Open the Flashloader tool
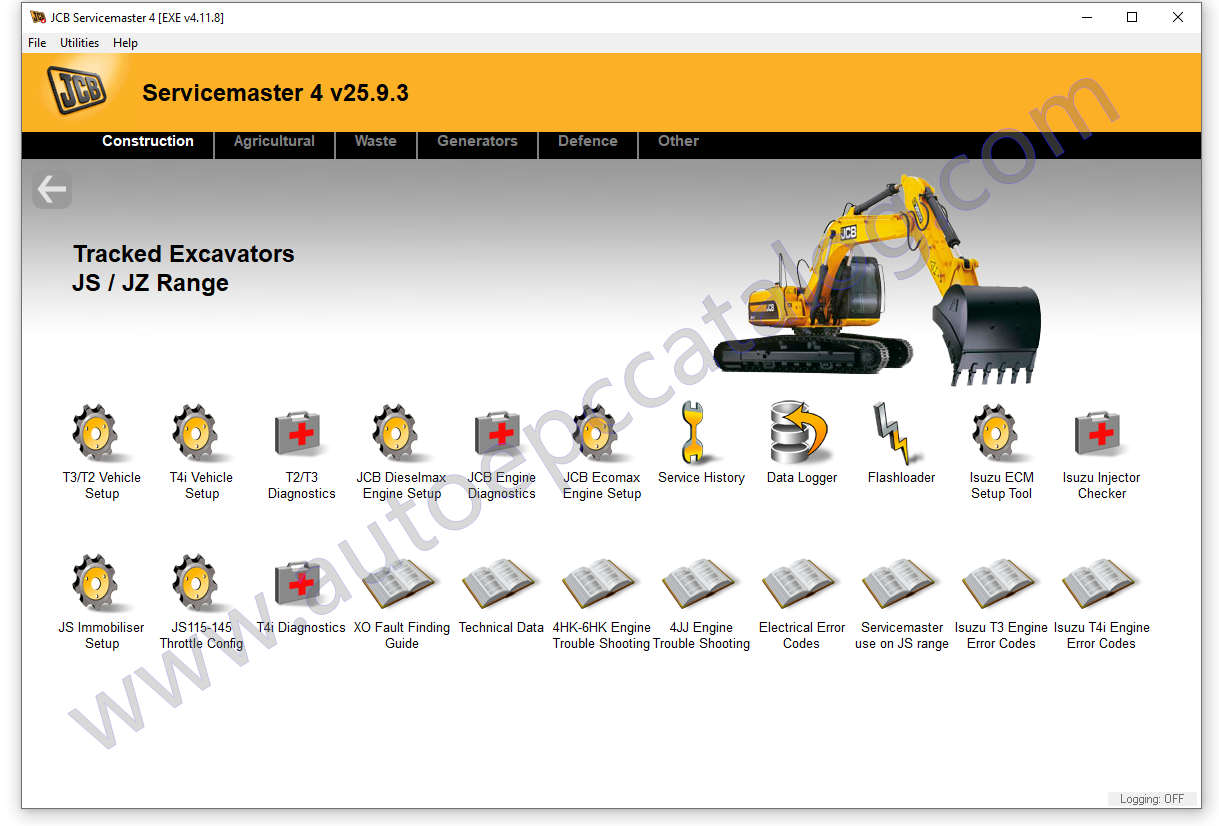This screenshot has width=1219, height=826. [900, 434]
